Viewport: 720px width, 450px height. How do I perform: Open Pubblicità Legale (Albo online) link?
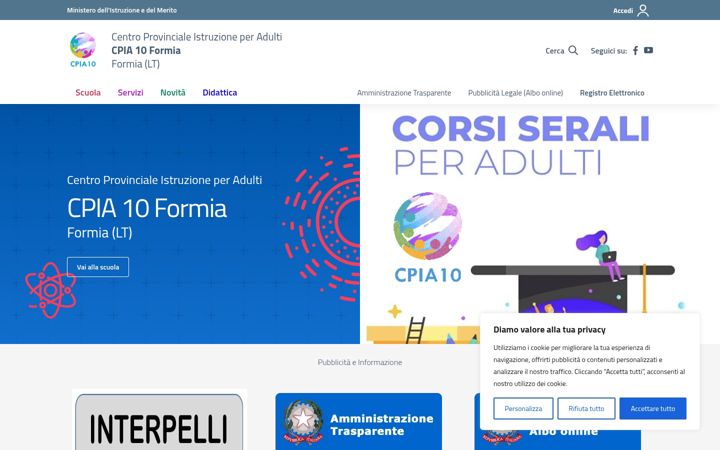pyautogui.click(x=515, y=93)
